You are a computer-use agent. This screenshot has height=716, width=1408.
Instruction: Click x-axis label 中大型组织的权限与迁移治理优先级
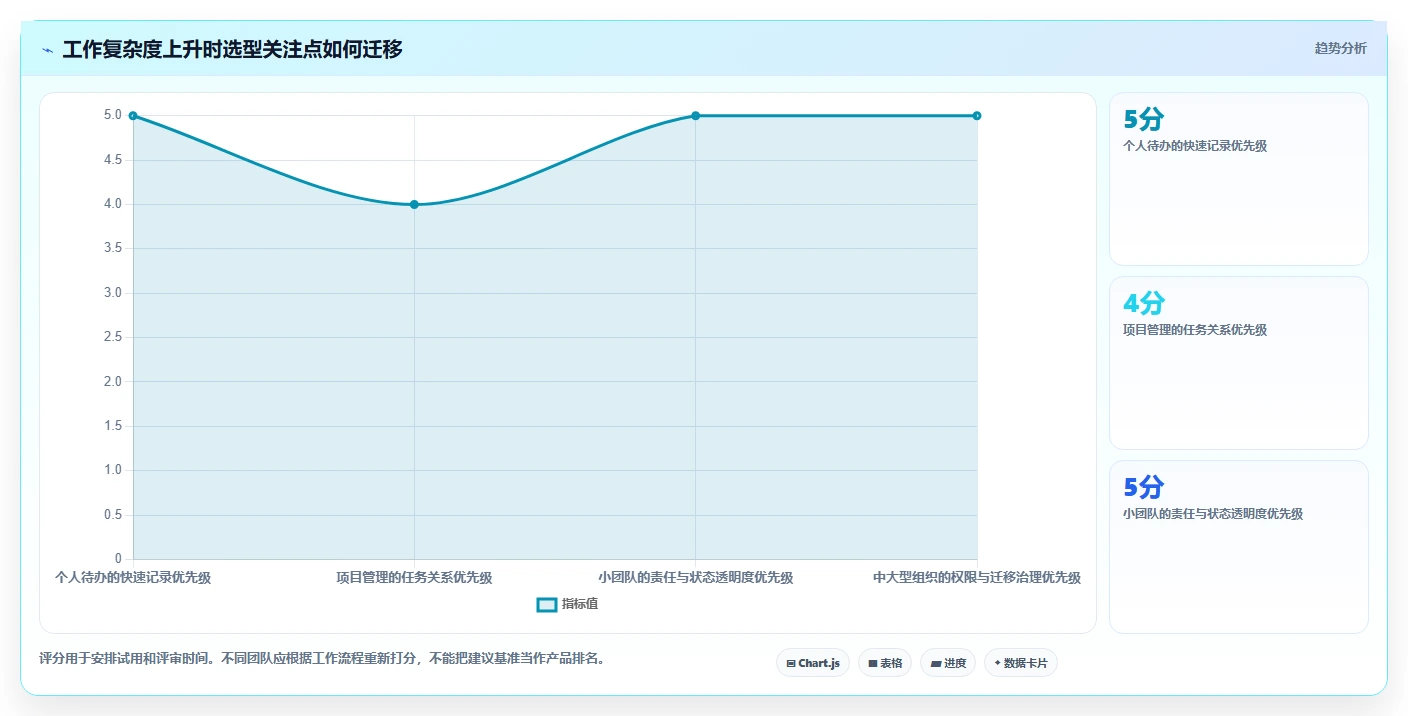(x=977, y=577)
